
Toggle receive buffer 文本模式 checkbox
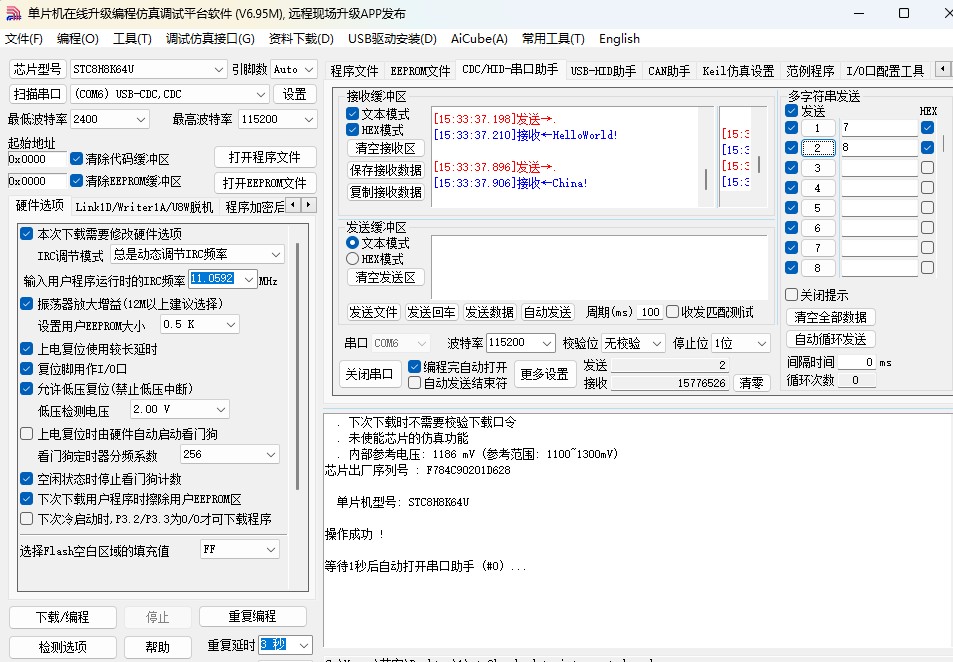353,114
